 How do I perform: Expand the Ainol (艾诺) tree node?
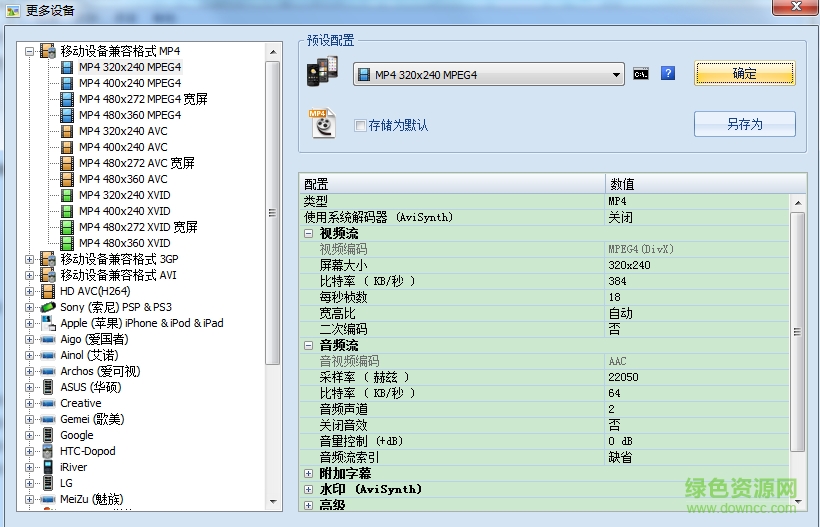(x=29, y=356)
